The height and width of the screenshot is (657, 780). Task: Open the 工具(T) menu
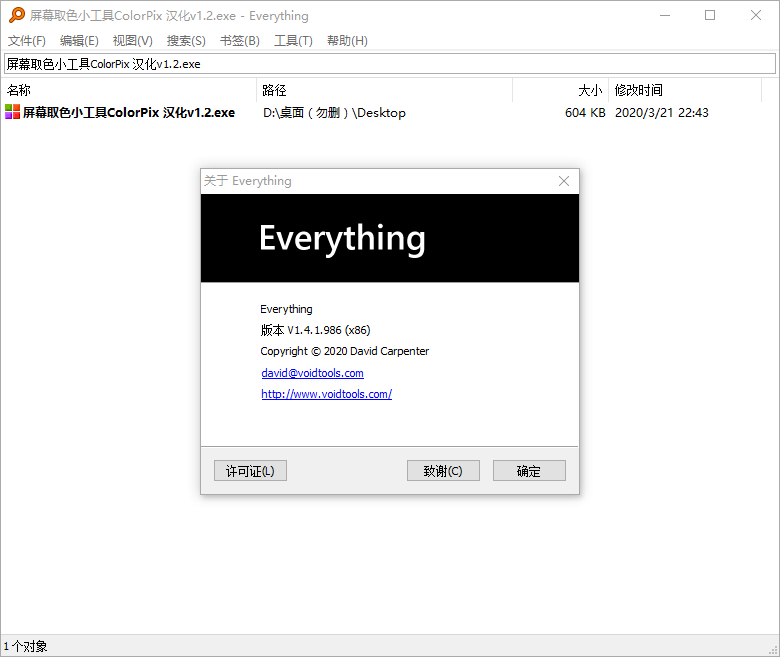[x=293, y=40]
